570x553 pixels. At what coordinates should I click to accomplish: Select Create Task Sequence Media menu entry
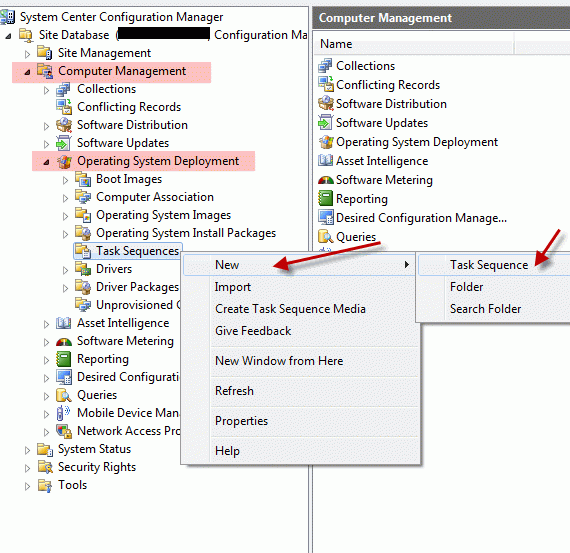(x=290, y=309)
